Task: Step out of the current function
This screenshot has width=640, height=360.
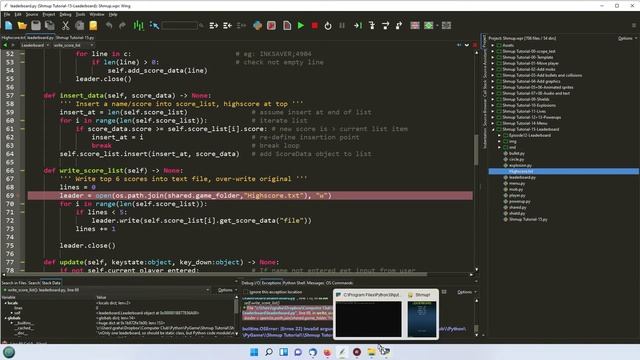Action: click(x=399, y=25)
